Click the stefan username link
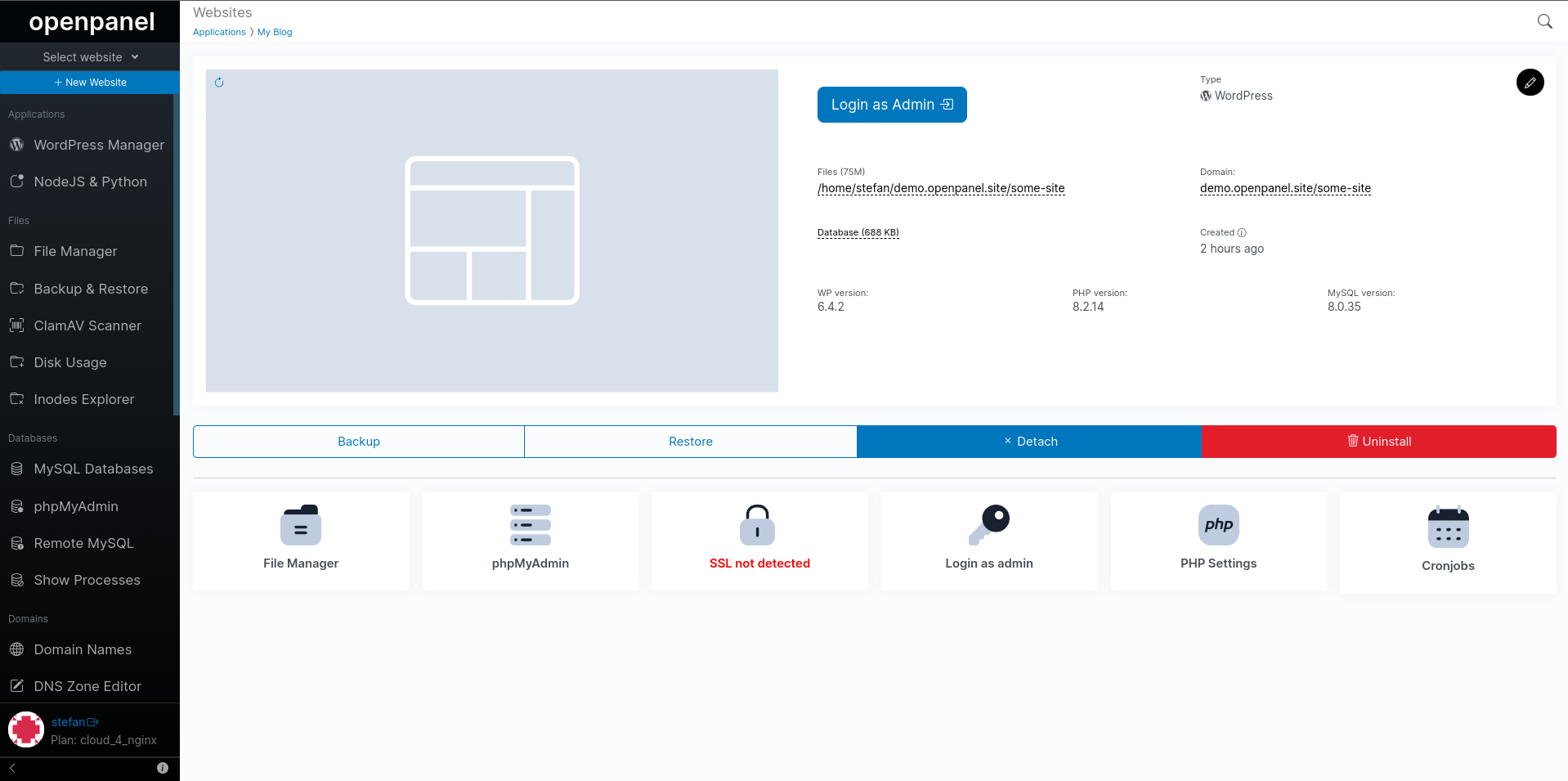 tap(68, 722)
